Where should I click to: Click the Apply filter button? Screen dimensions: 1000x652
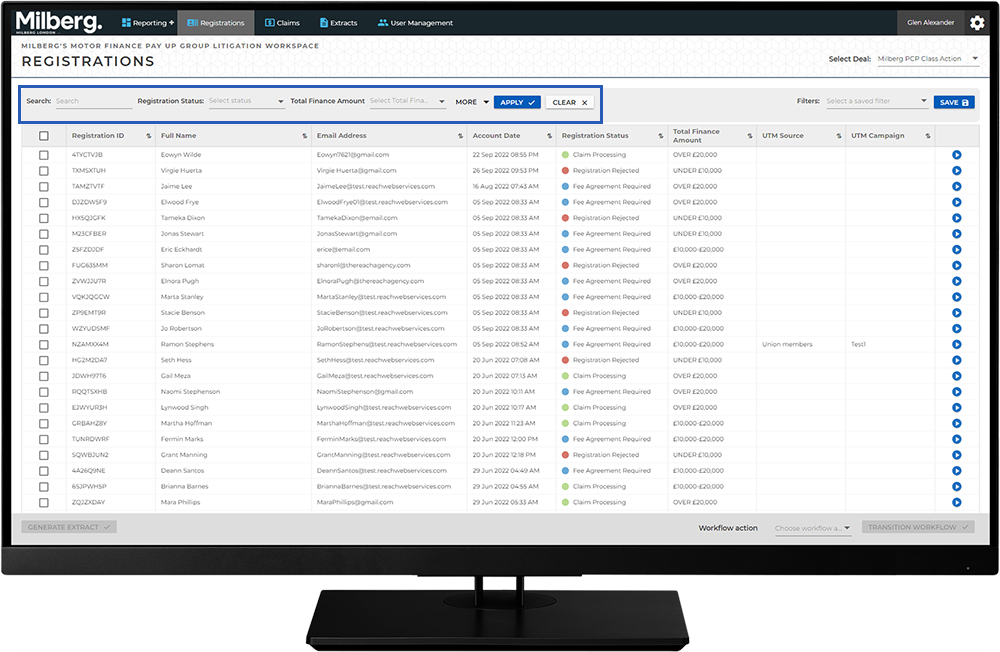(x=517, y=102)
